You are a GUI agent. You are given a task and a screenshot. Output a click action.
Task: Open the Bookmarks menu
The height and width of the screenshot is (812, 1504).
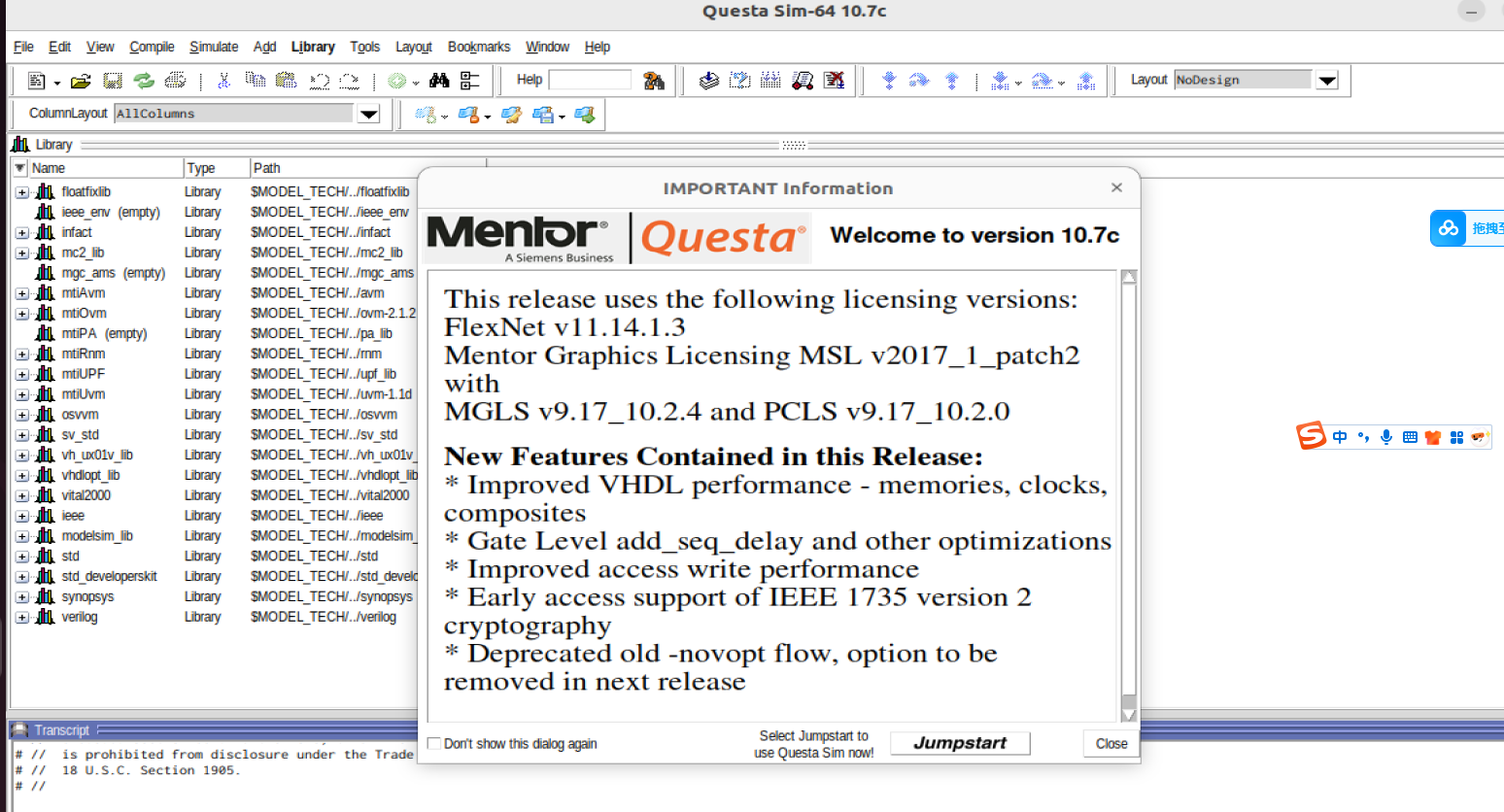point(479,47)
